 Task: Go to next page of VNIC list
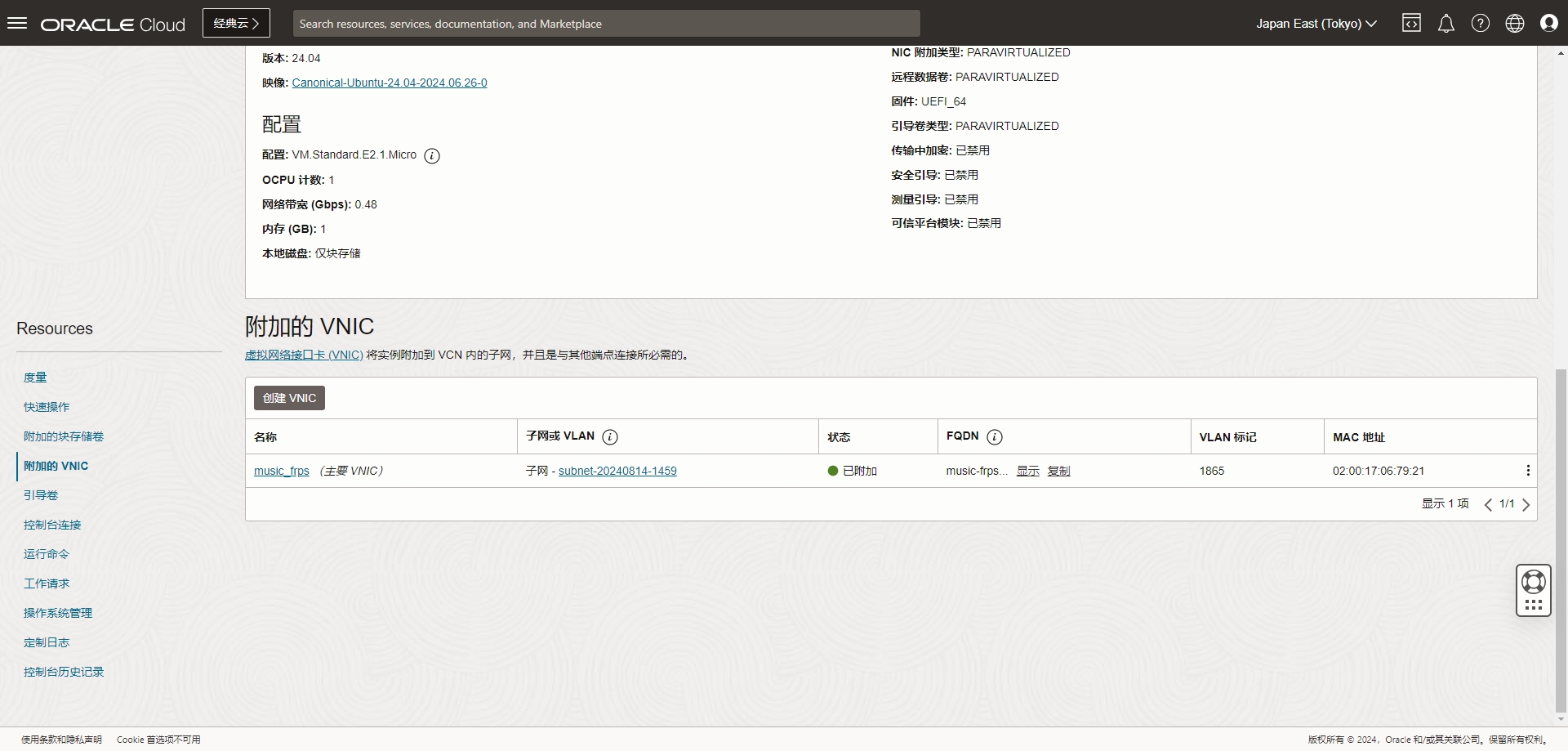click(x=1526, y=504)
